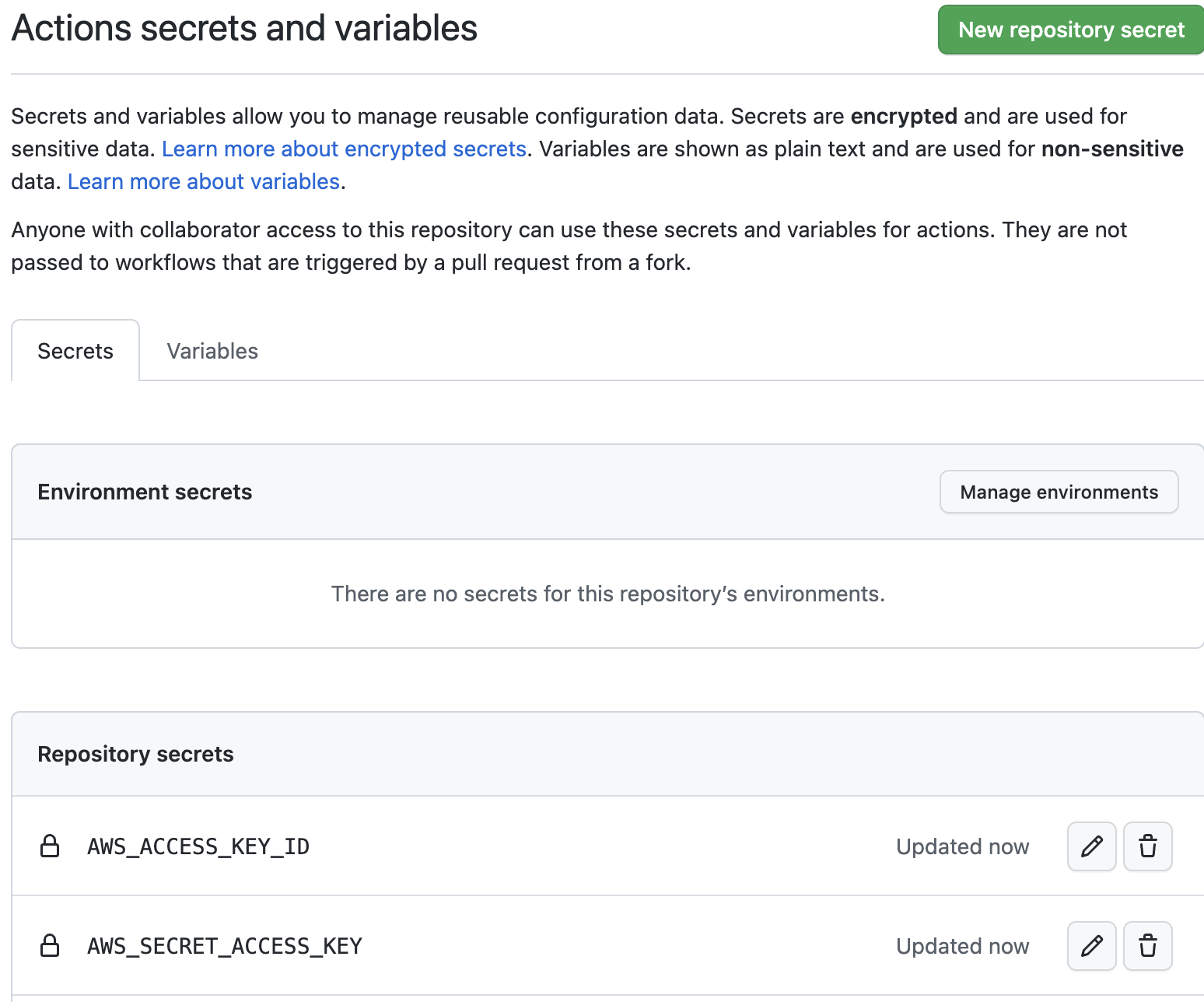The image size is (1204, 1002).
Task: Click pencil icon for AWS_SECRET_ACCESS_KEY
Action: [x=1091, y=946]
